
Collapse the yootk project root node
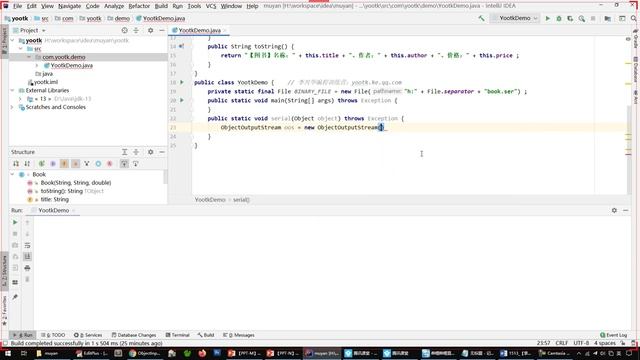[x=13, y=40]
